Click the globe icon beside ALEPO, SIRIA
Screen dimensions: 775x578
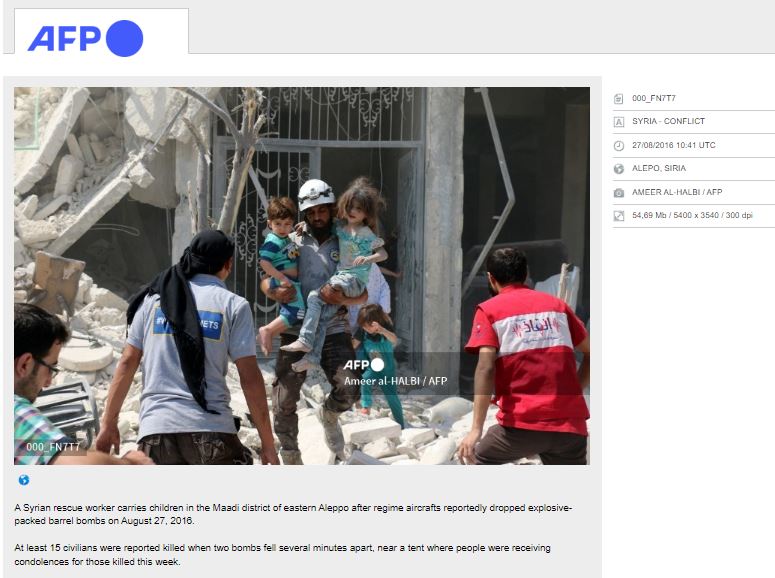618,169
